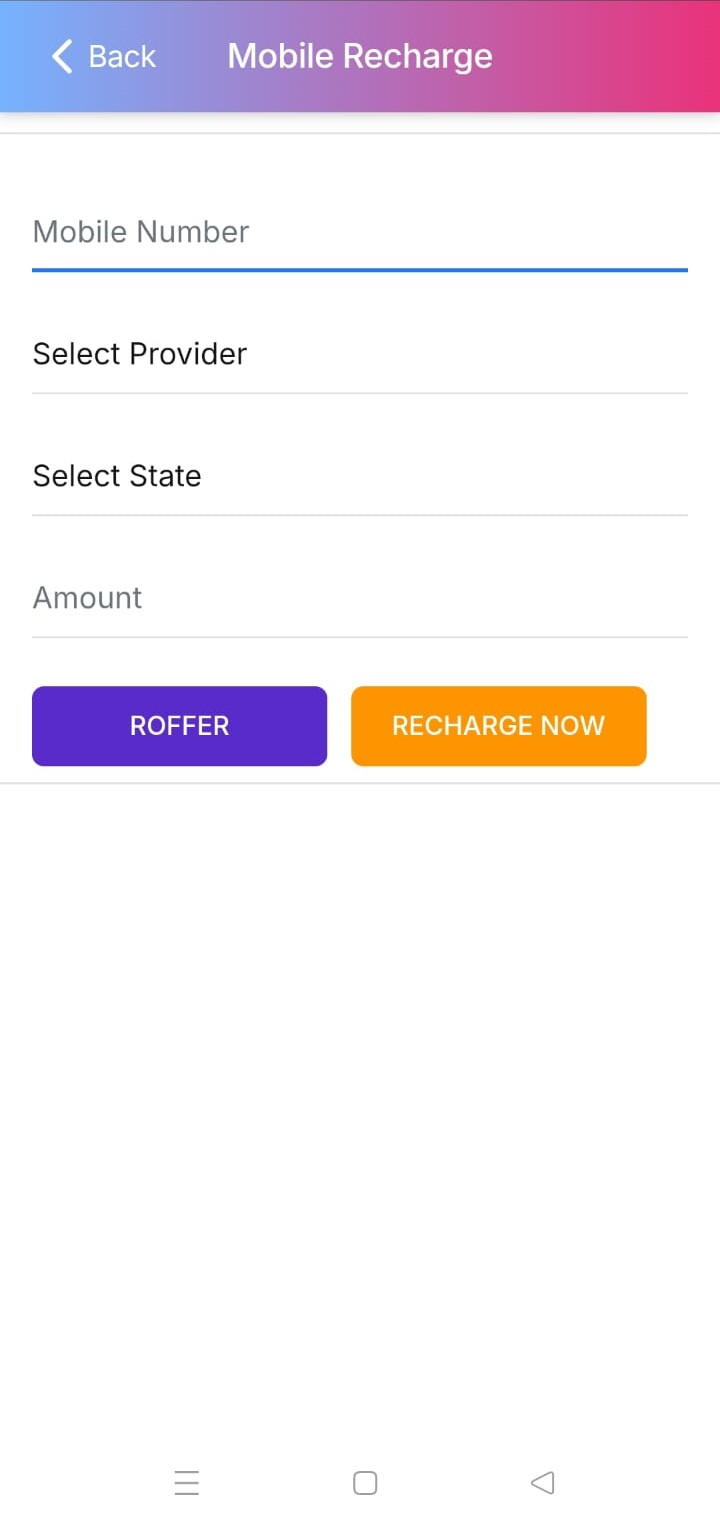720x1527 pixels.
Task: Click the Amount field placeholder text
Action: [88, 598]
